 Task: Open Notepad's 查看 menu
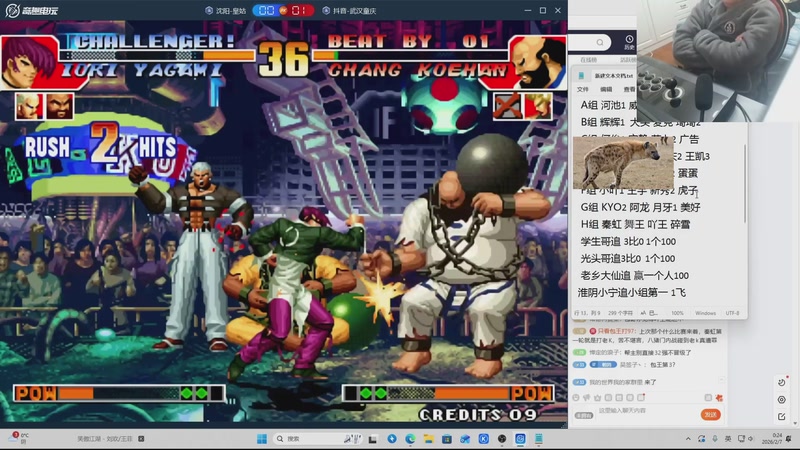point(630,89)
